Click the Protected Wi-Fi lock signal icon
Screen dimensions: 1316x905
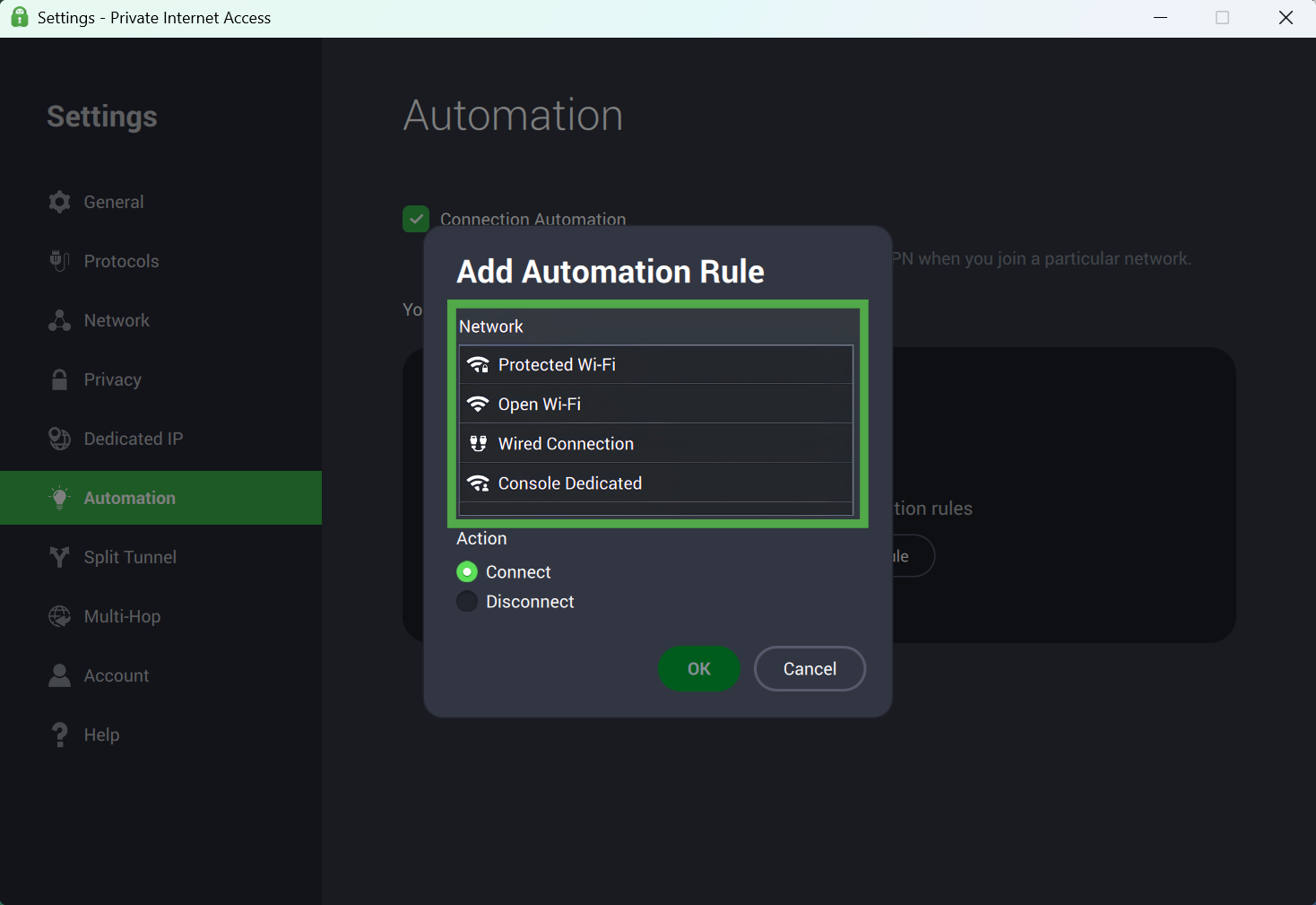click(x=478, y=364)
